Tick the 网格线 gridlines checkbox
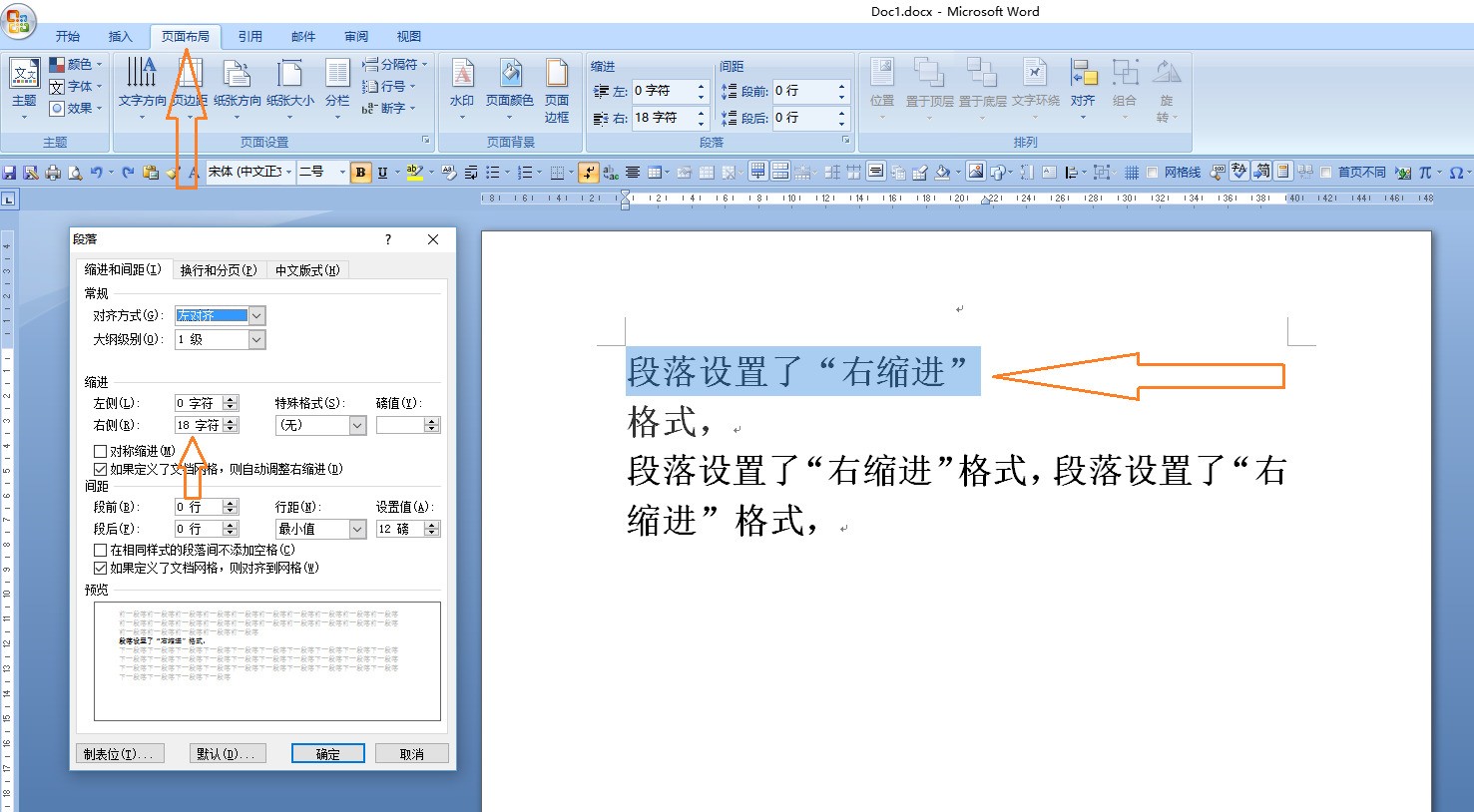The image size is (1474, 812). click(1153, 173)
